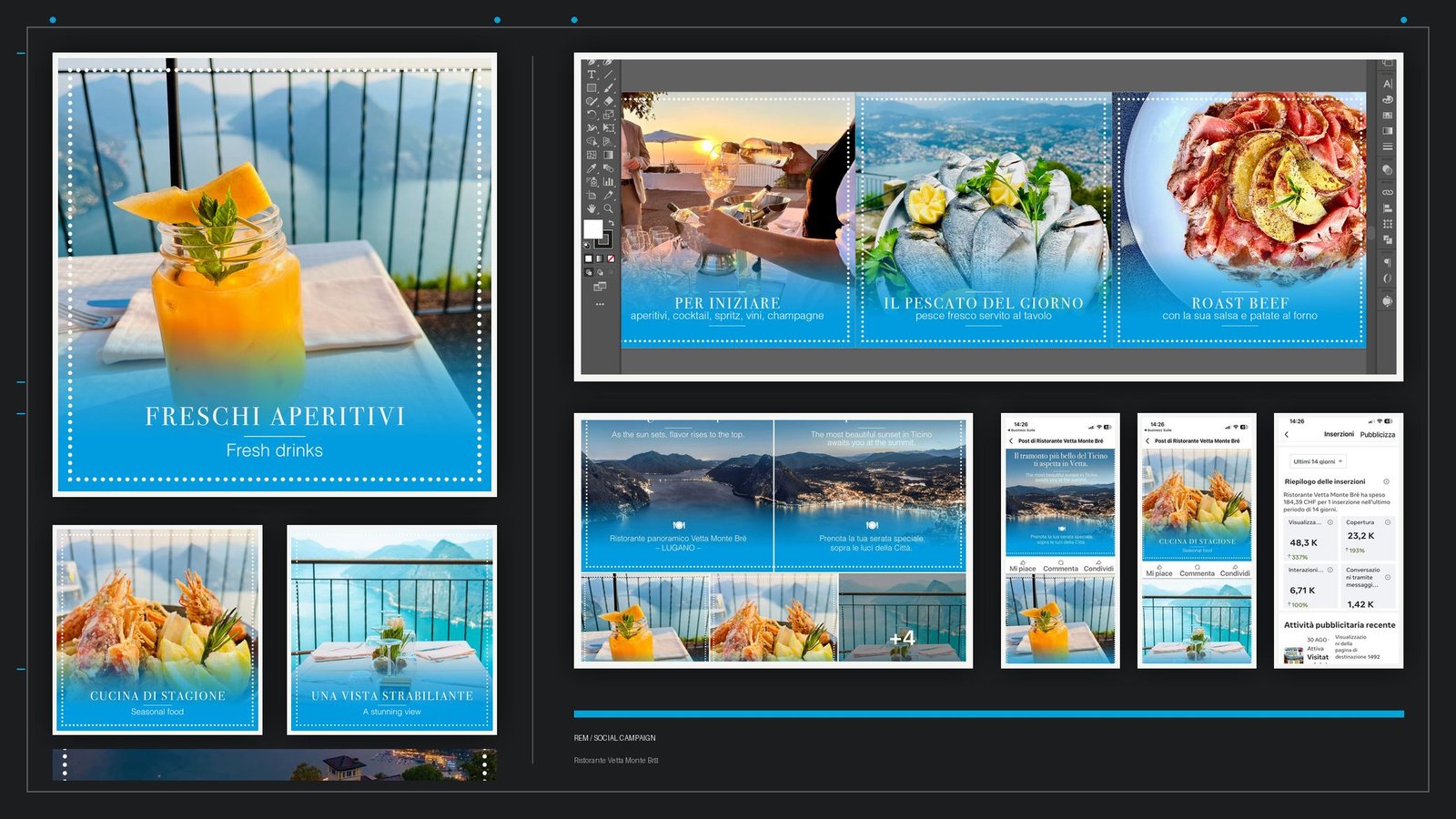Activate the Rotate tool

(x=591, y=116)
